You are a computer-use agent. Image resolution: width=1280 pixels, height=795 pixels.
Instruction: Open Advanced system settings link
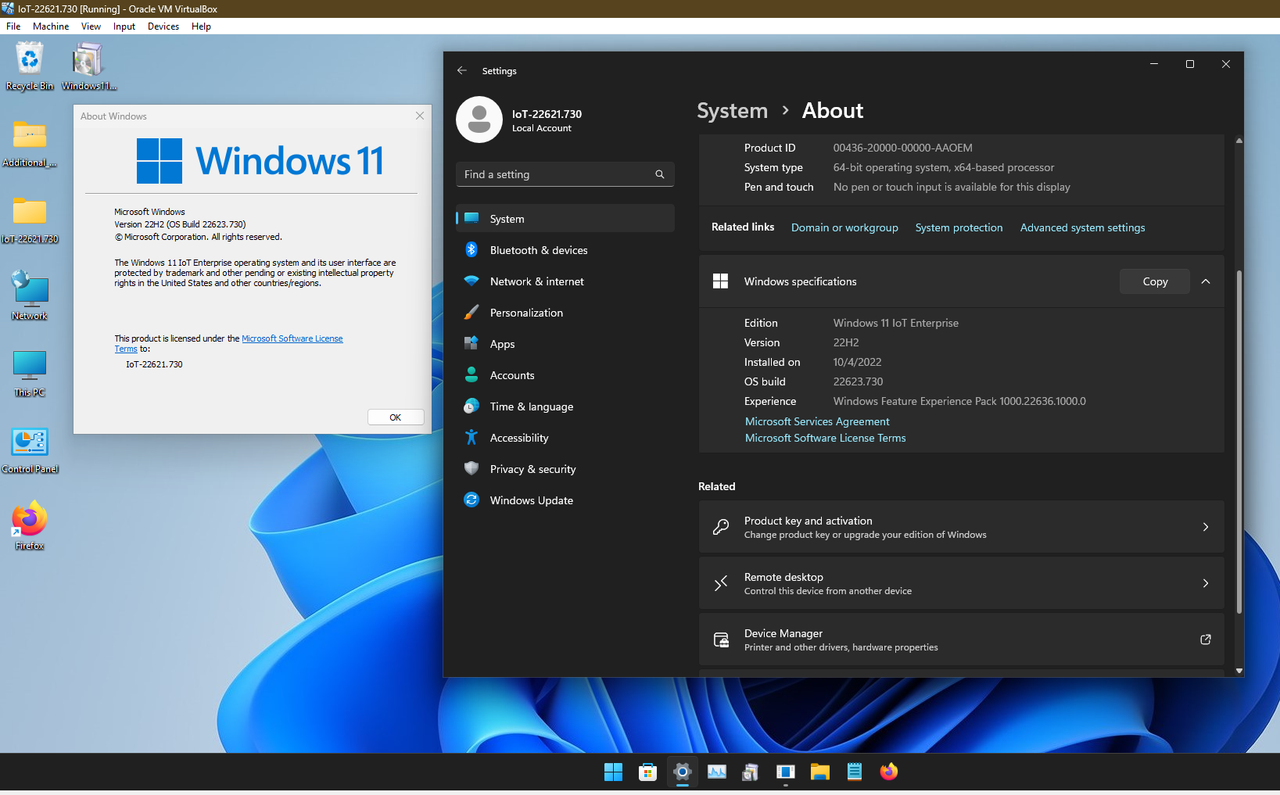1083,228
